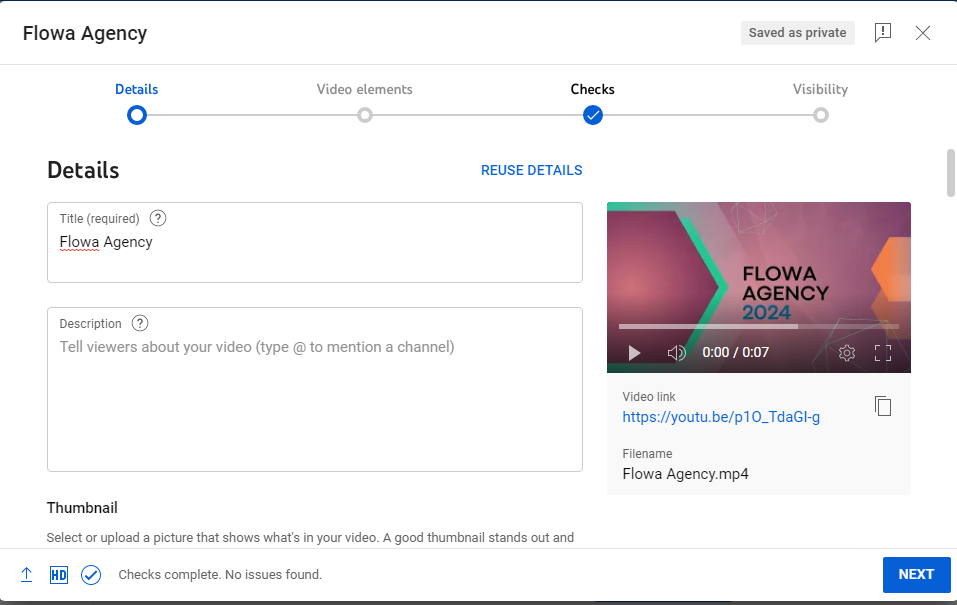The width and height of the screenshot is (957, 605).
Task: Click inside the Description text field
Action: click(314, 389)
